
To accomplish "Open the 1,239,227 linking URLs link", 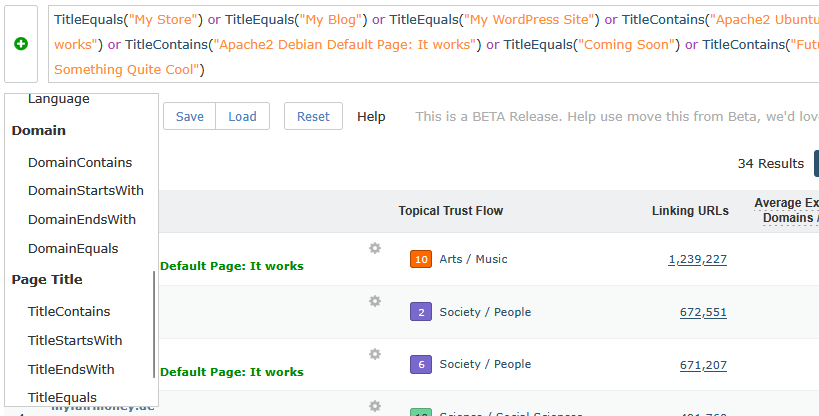I will coord(697,260).
